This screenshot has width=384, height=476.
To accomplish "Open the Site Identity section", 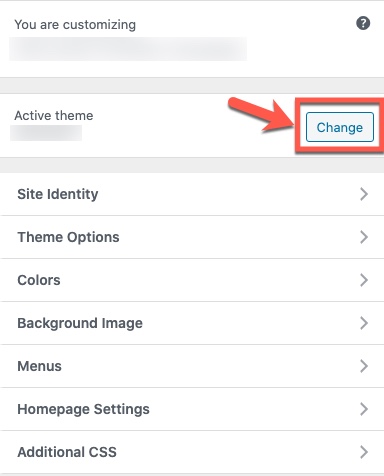I will click(x=192, y=194).
